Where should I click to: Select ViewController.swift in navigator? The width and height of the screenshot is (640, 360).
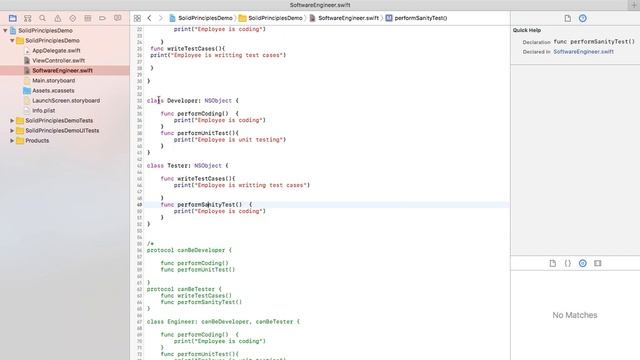point(58,60)
